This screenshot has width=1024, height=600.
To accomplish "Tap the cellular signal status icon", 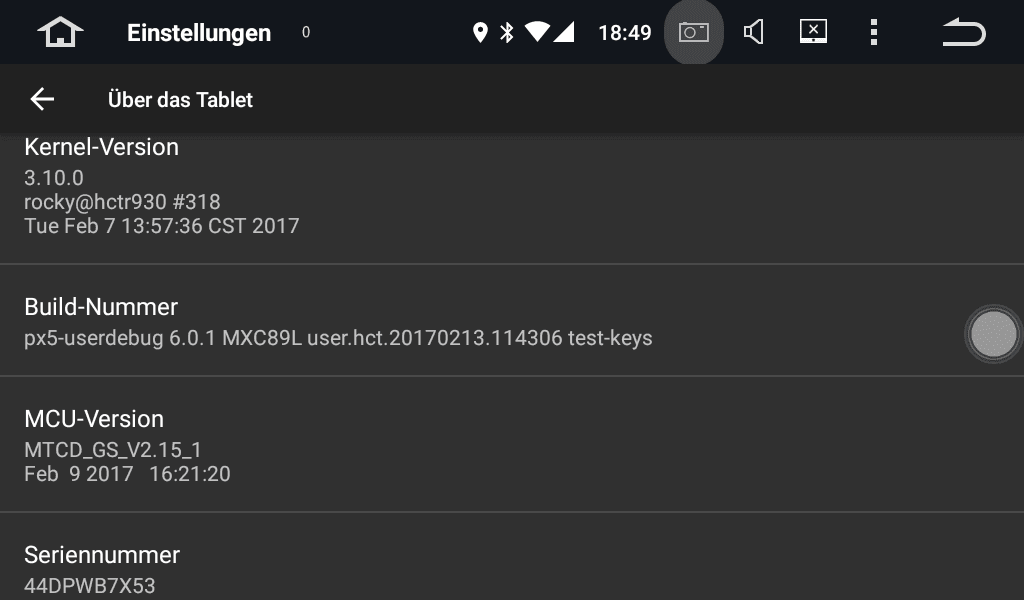I will 564,31.
